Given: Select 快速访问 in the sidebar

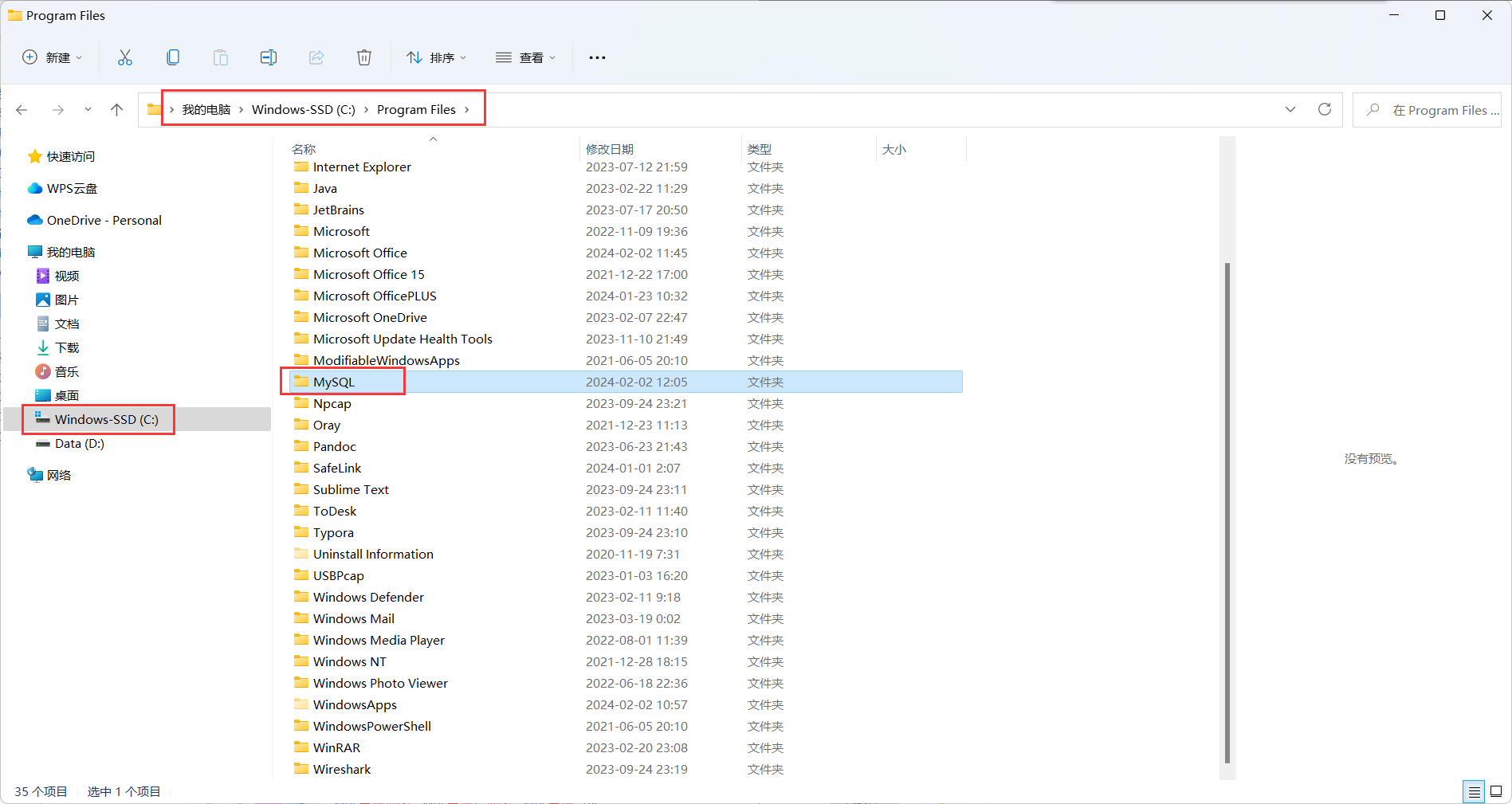Looking at the screenshot, I should (x=71, y=156).
